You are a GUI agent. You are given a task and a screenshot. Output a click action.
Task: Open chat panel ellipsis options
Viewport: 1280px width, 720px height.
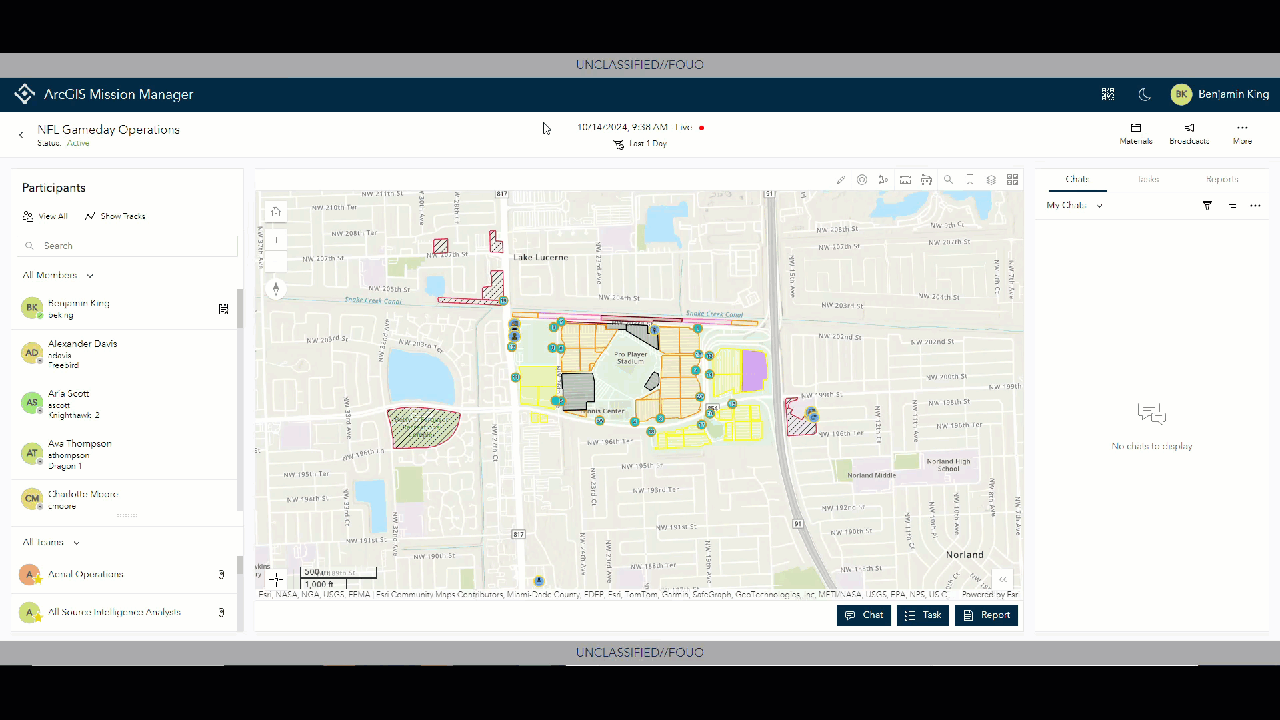(x=1255, y=206)
